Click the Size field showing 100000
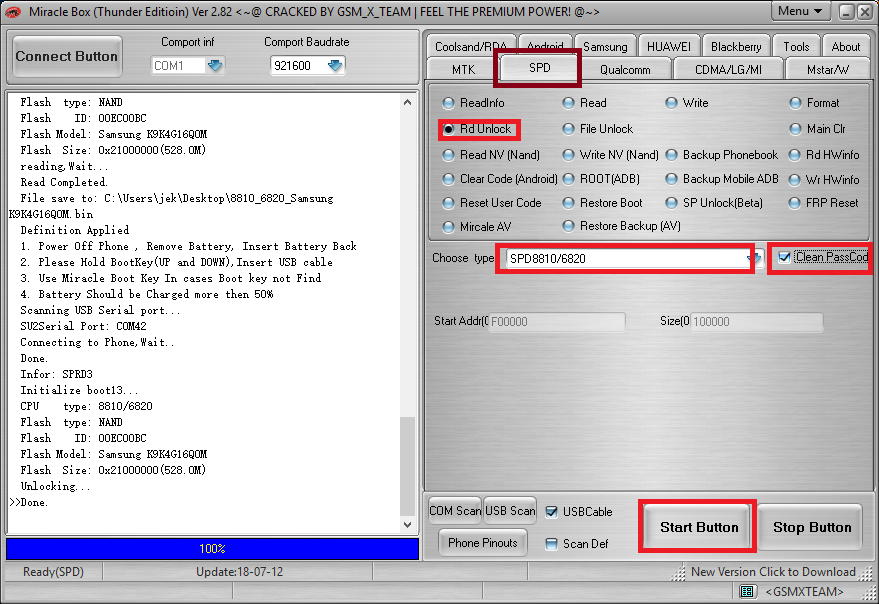This screenshot has width=879, height=604. [756, 322]
